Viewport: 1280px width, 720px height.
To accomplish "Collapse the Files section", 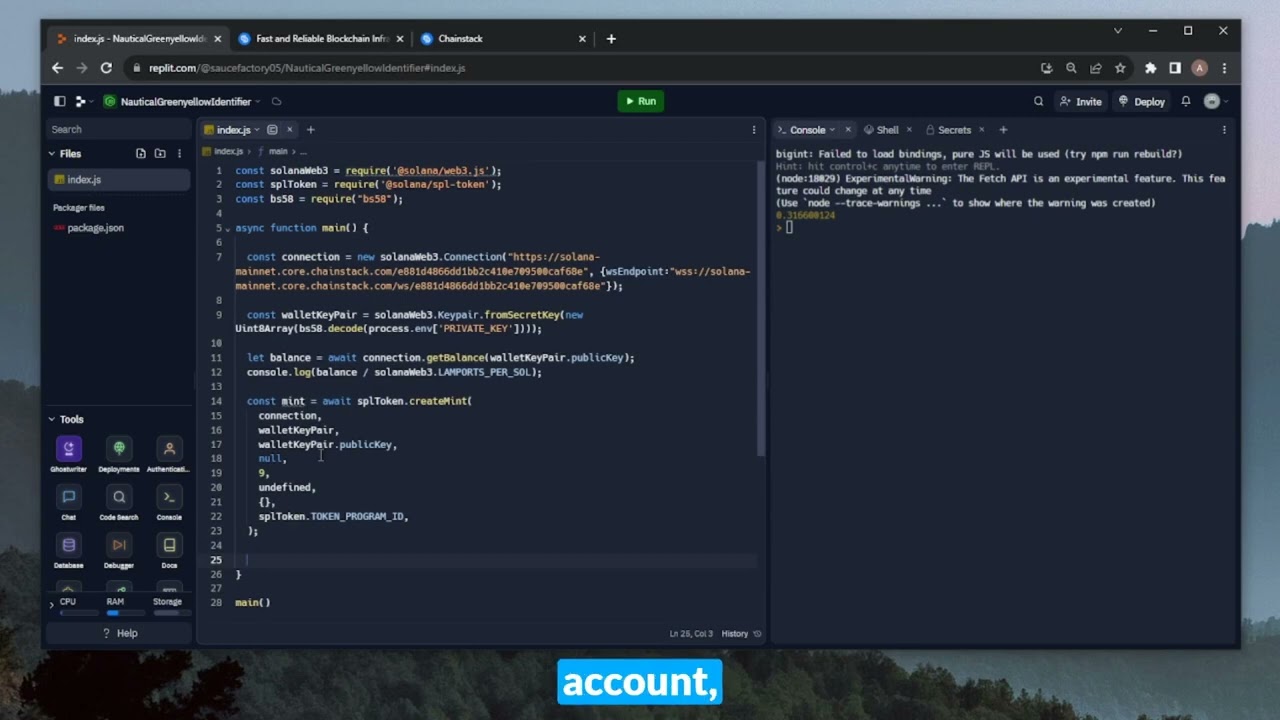I will [52, 154].
